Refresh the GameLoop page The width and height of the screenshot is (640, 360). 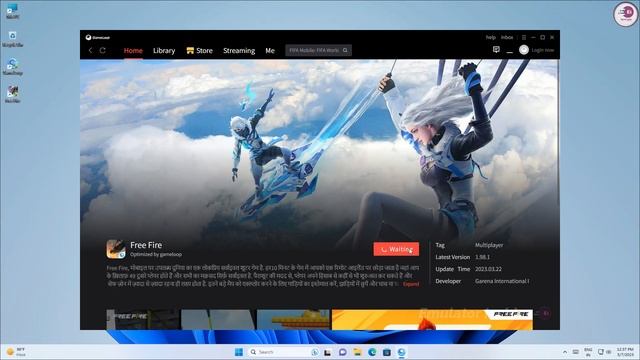[x=102, y=50]
